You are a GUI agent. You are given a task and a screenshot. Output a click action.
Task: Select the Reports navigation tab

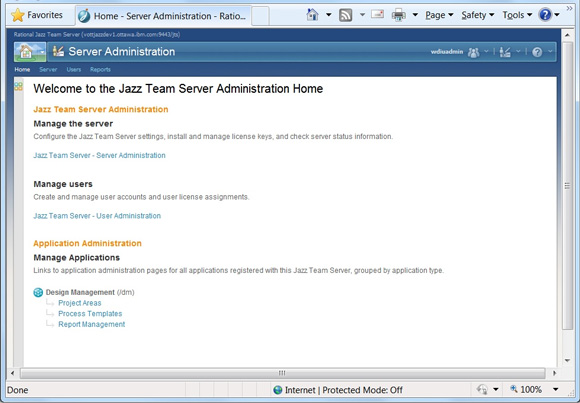click(x=100, y=70)
